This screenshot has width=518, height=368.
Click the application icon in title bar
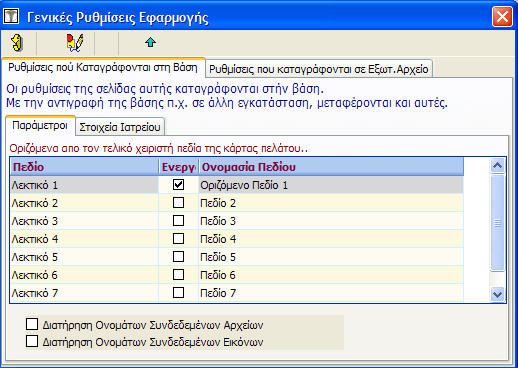click(11, 16)
